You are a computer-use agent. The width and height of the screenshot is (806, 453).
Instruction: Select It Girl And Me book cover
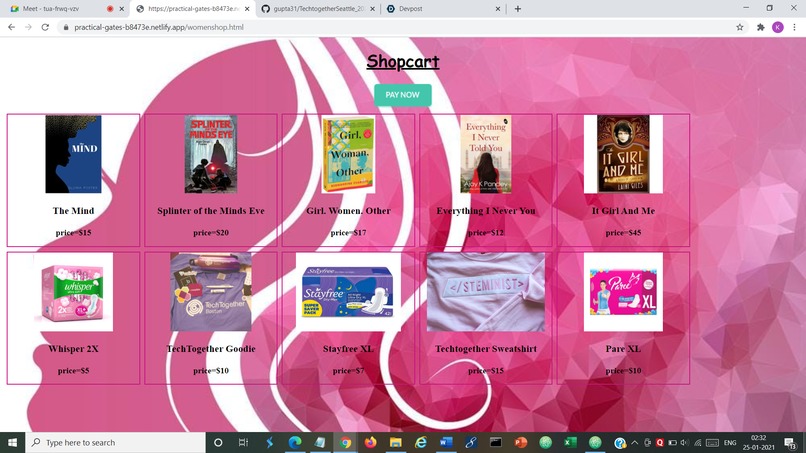(x=623, y=154)
